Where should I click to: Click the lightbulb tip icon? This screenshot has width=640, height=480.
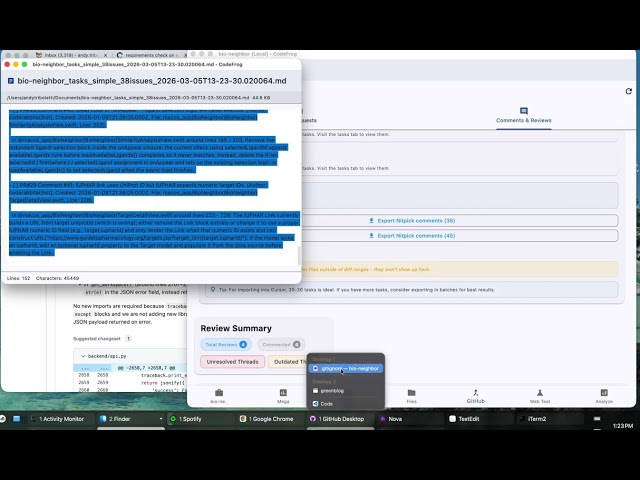click(x=213, y=289)
